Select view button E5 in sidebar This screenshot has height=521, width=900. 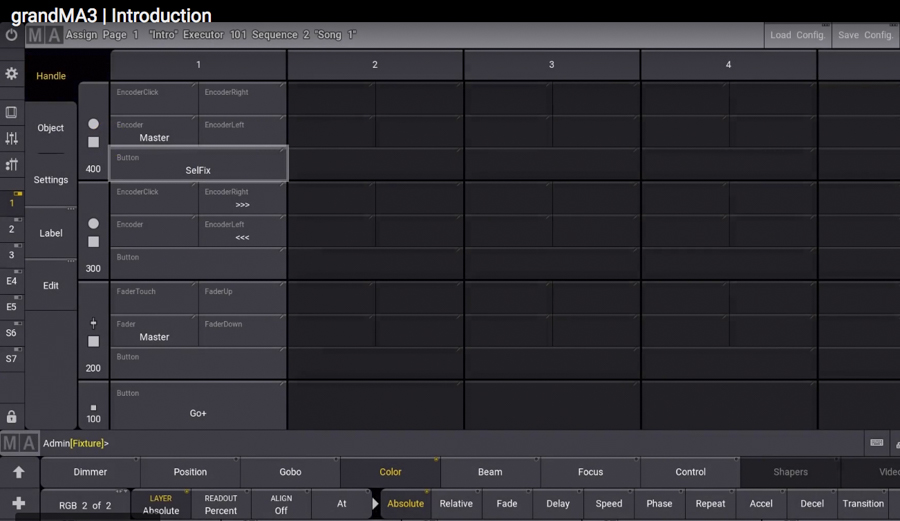(x=11, y=306)
